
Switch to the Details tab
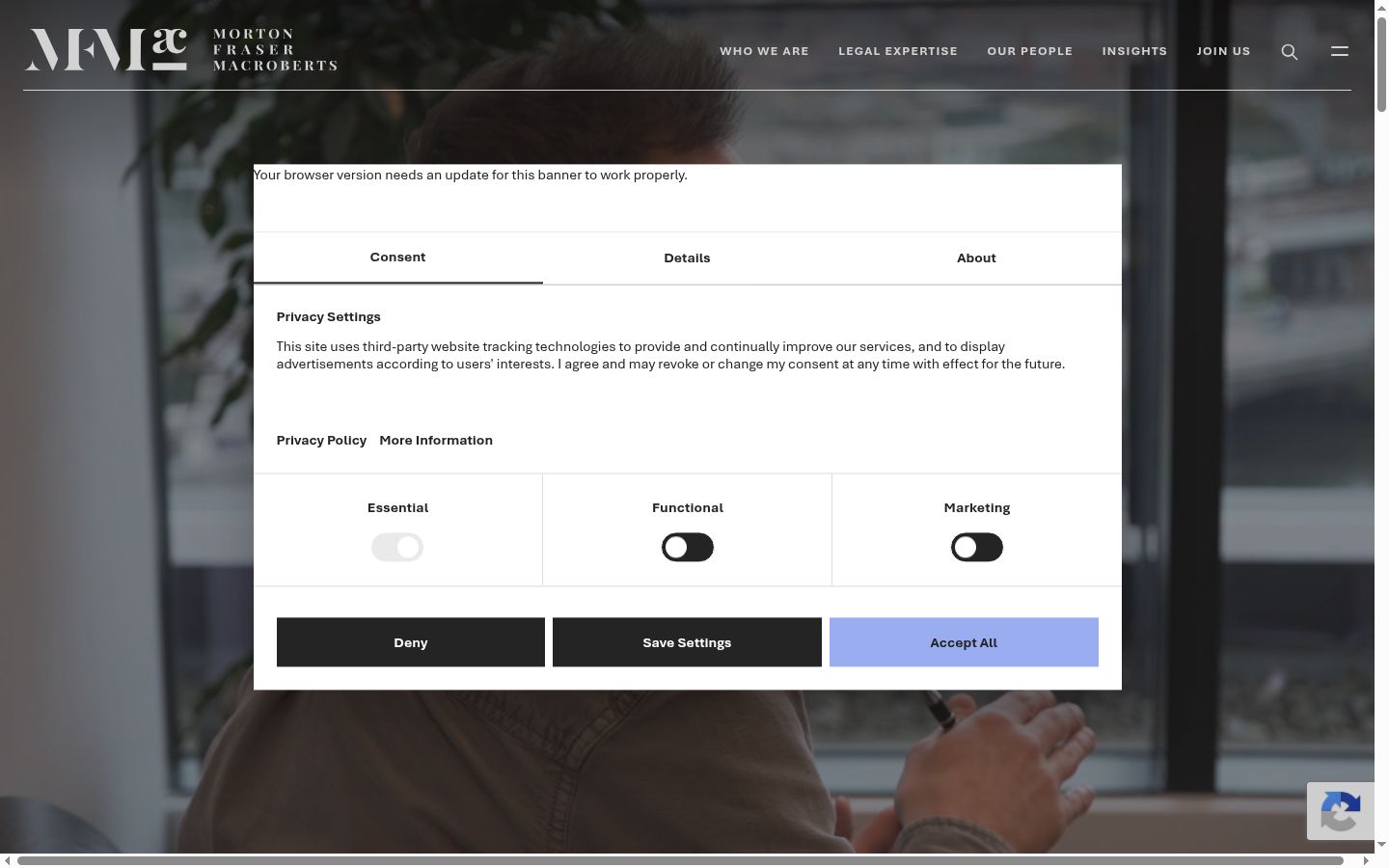(687, 258)
